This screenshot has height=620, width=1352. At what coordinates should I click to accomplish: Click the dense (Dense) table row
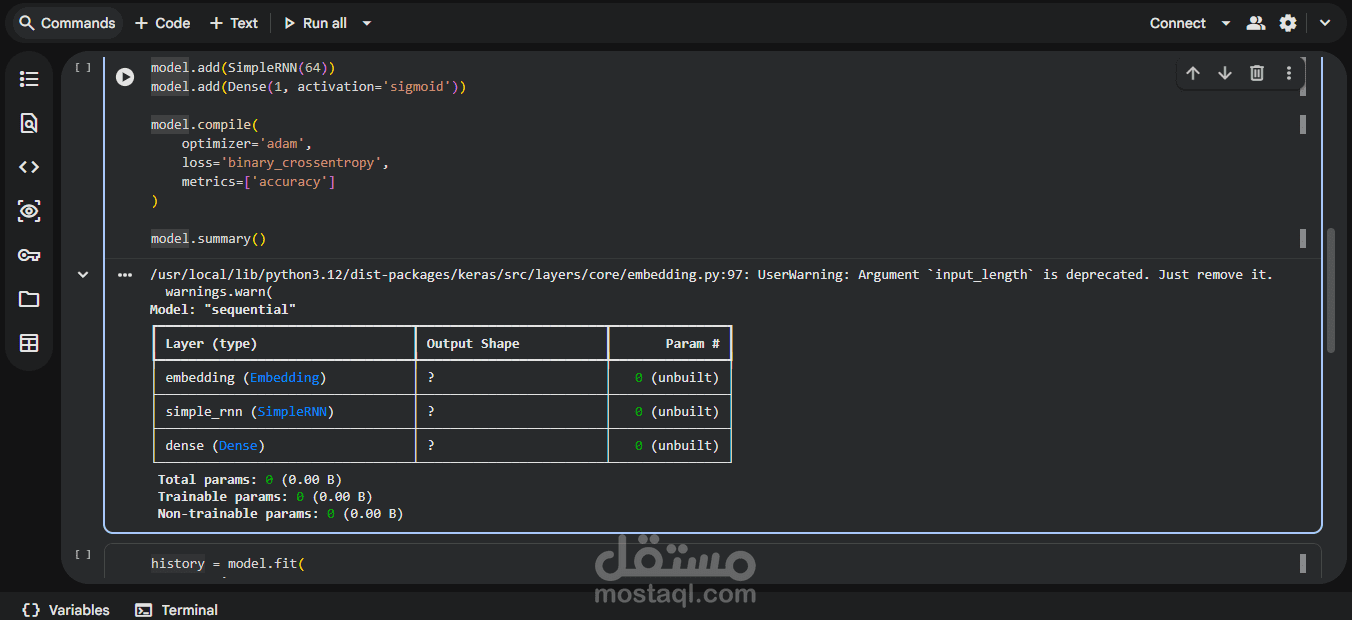(442, 445)
